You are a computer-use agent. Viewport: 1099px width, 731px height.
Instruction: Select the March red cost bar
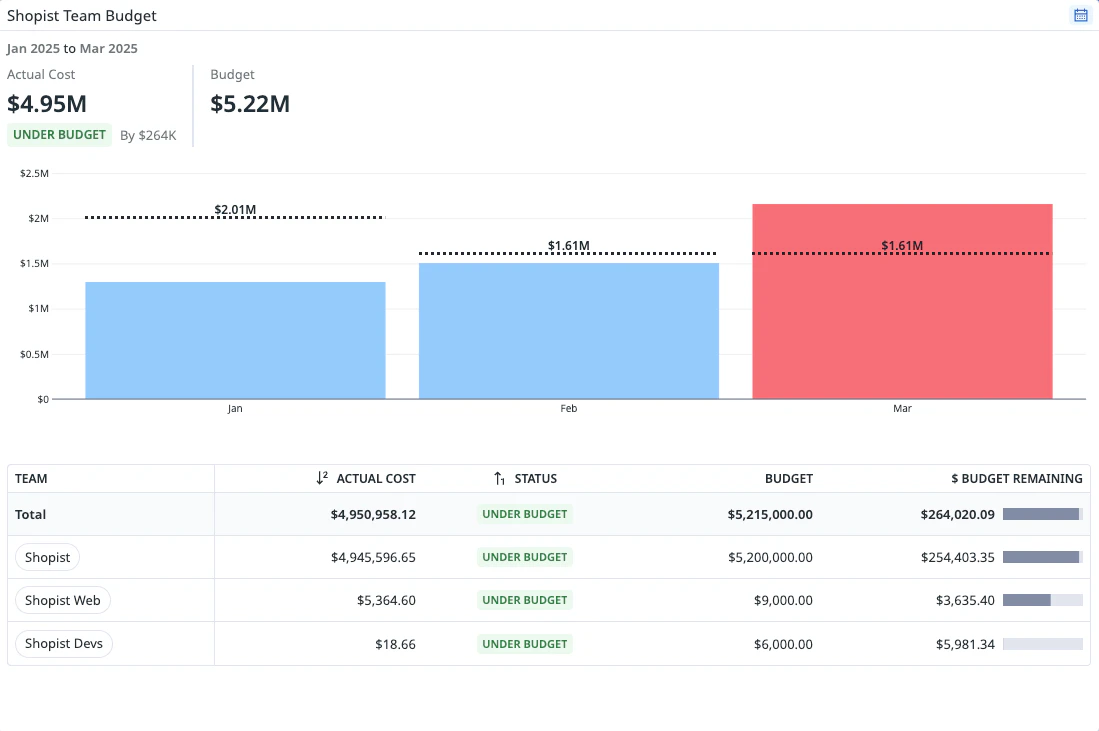click(903, 301)
